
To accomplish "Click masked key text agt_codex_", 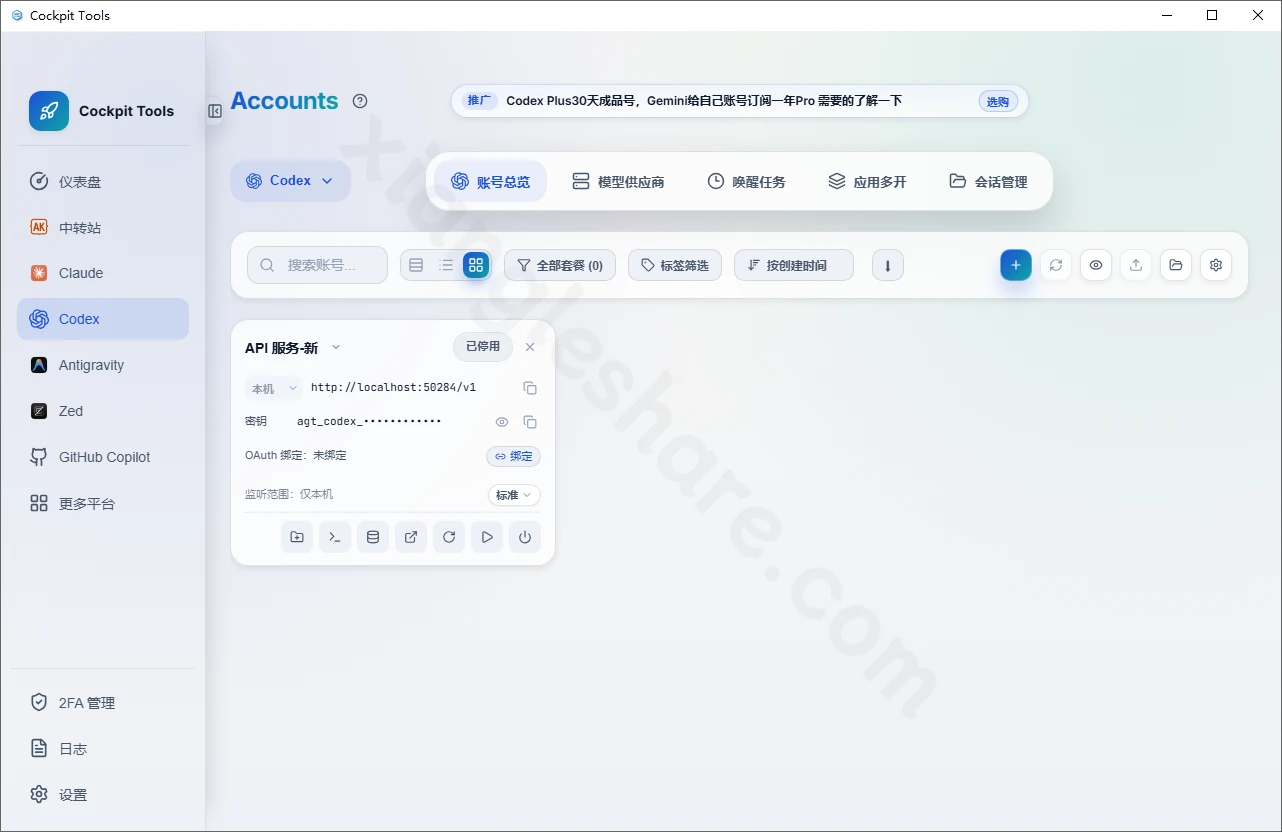I will (369, 422).
